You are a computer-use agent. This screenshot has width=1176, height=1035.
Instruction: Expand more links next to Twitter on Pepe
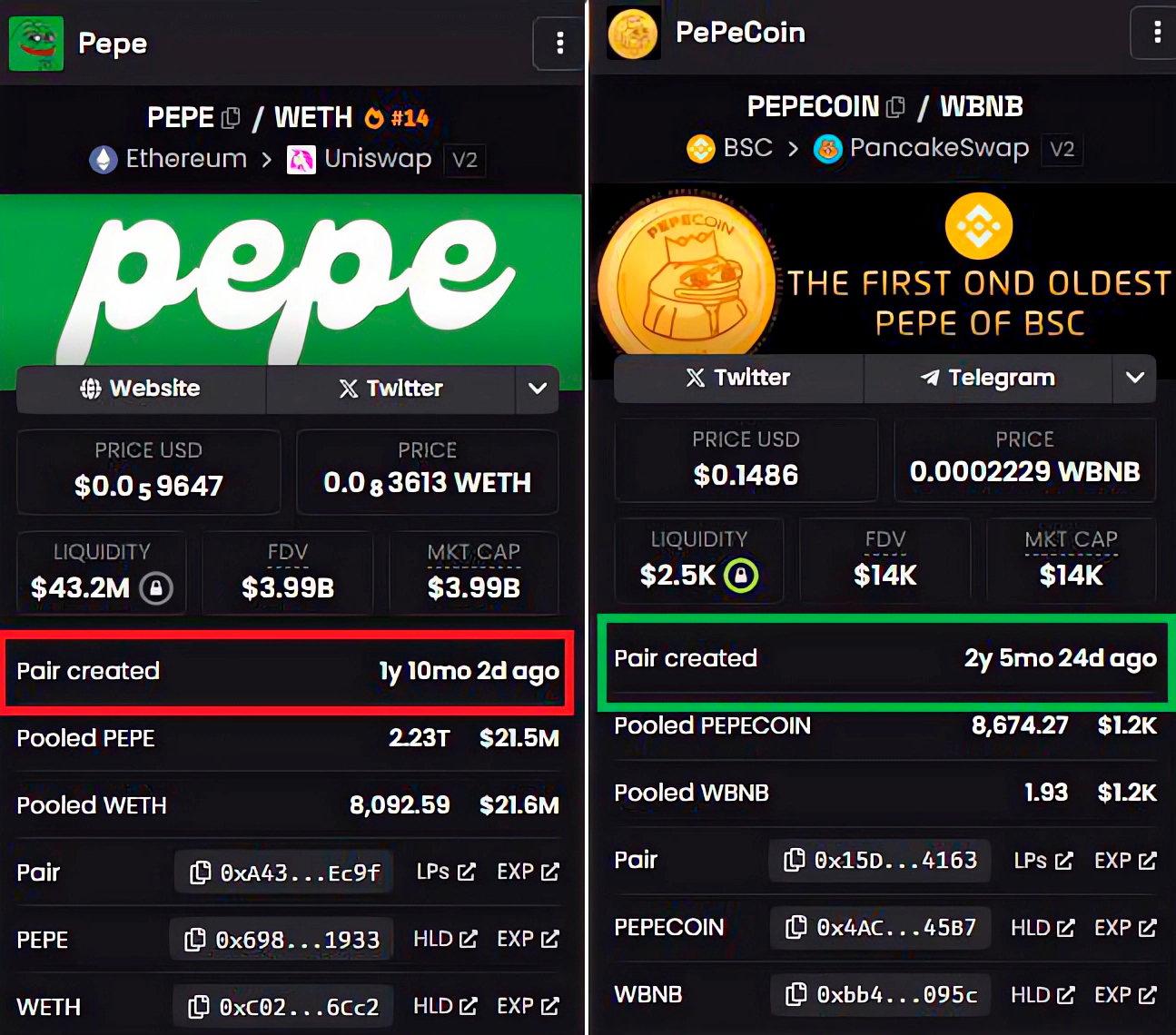click(x=538, y=389)
